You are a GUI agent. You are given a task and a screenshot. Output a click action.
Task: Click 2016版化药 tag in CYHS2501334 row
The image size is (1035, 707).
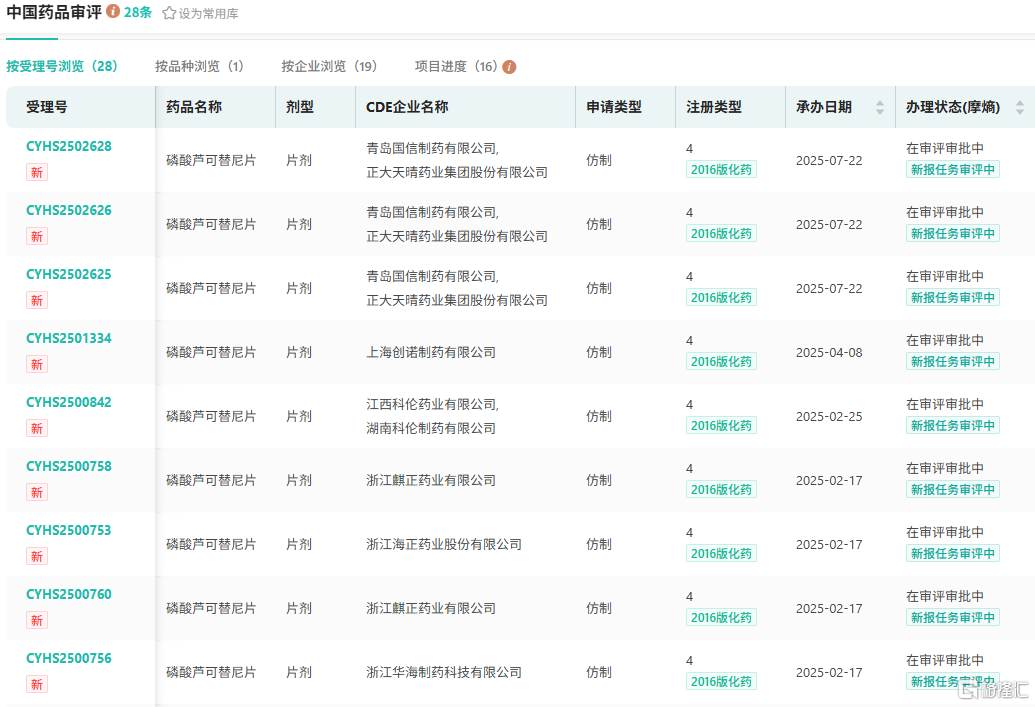coord(721,362)
